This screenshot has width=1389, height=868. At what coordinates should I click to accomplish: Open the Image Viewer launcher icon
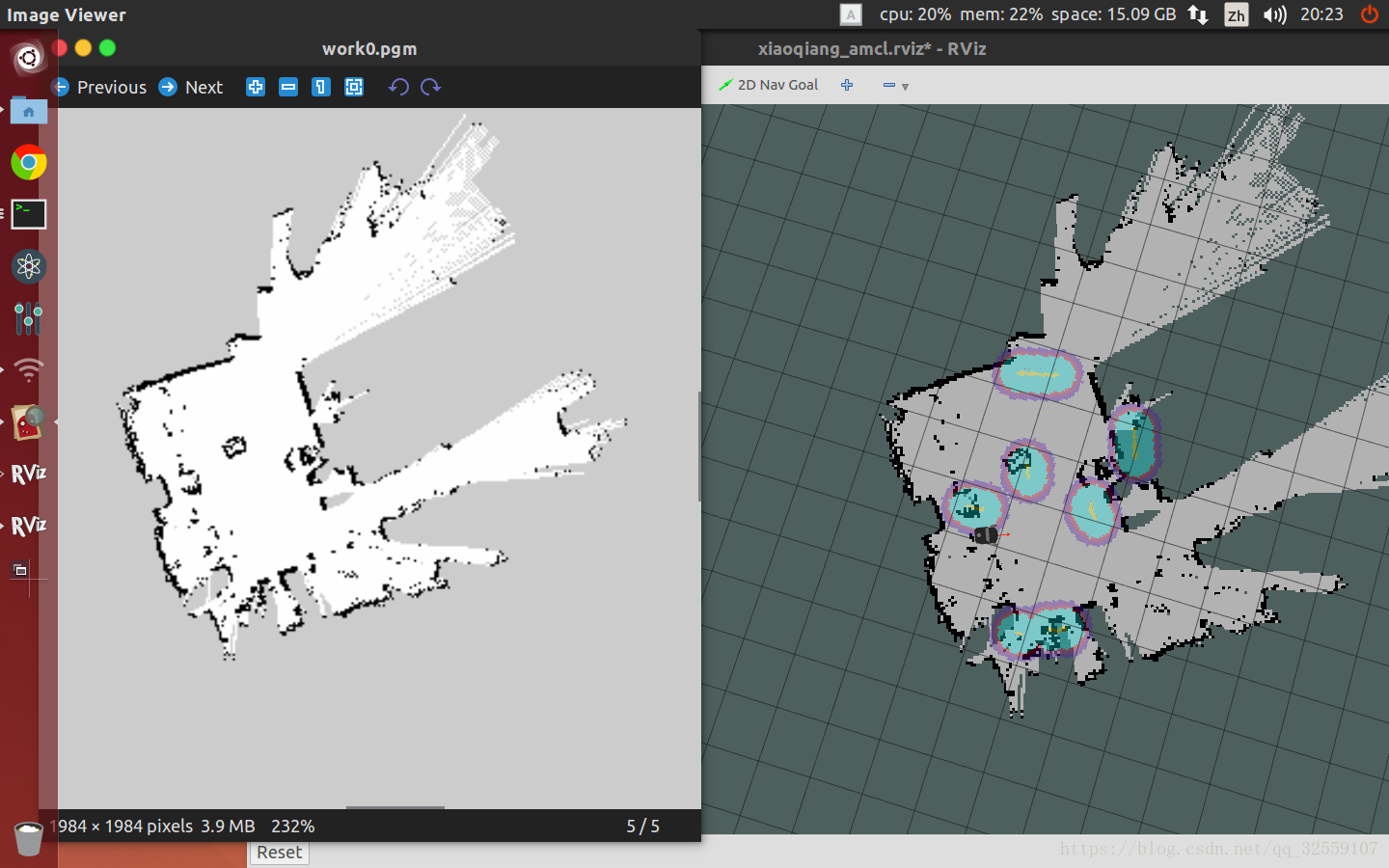(x=29, y=421)
